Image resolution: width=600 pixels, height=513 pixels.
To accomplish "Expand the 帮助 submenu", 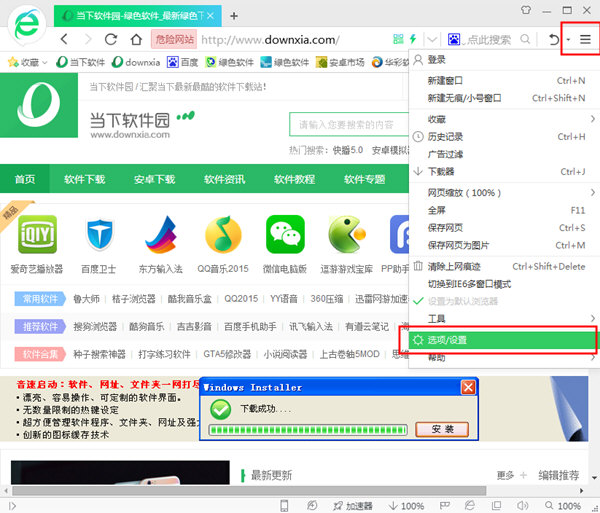I will coord(504,358).
